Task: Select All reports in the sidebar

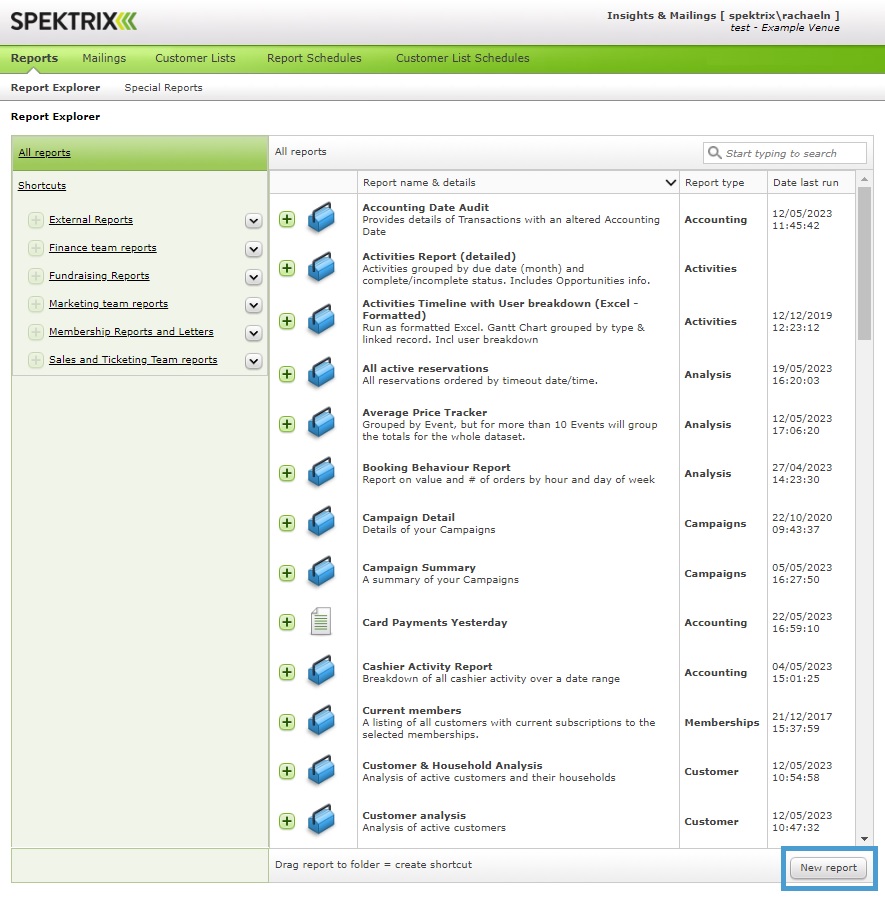Action: coord(44,153)
